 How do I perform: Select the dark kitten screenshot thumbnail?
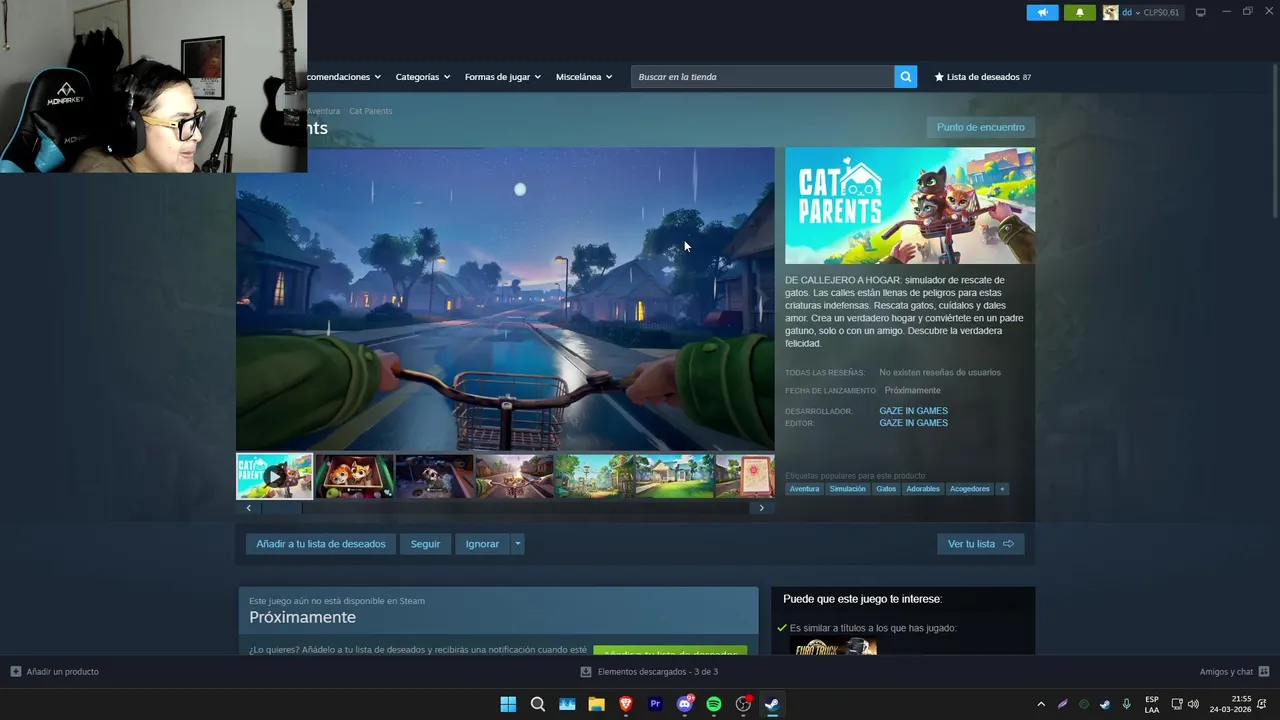(434, 476)
